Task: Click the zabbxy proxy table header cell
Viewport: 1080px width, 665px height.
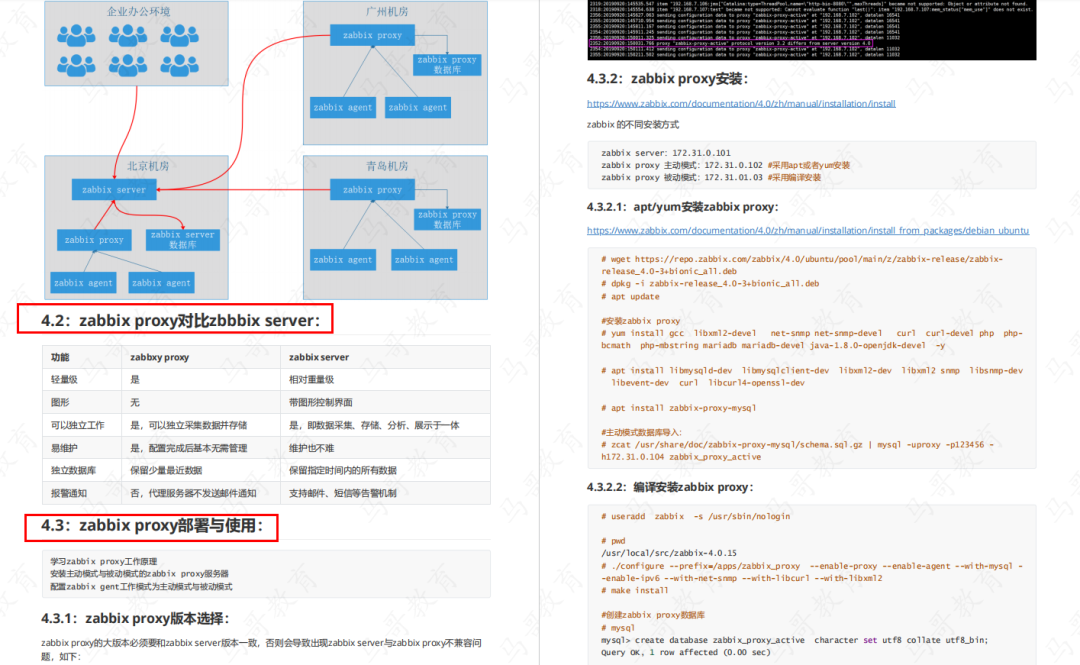Action: coord(201,357)
